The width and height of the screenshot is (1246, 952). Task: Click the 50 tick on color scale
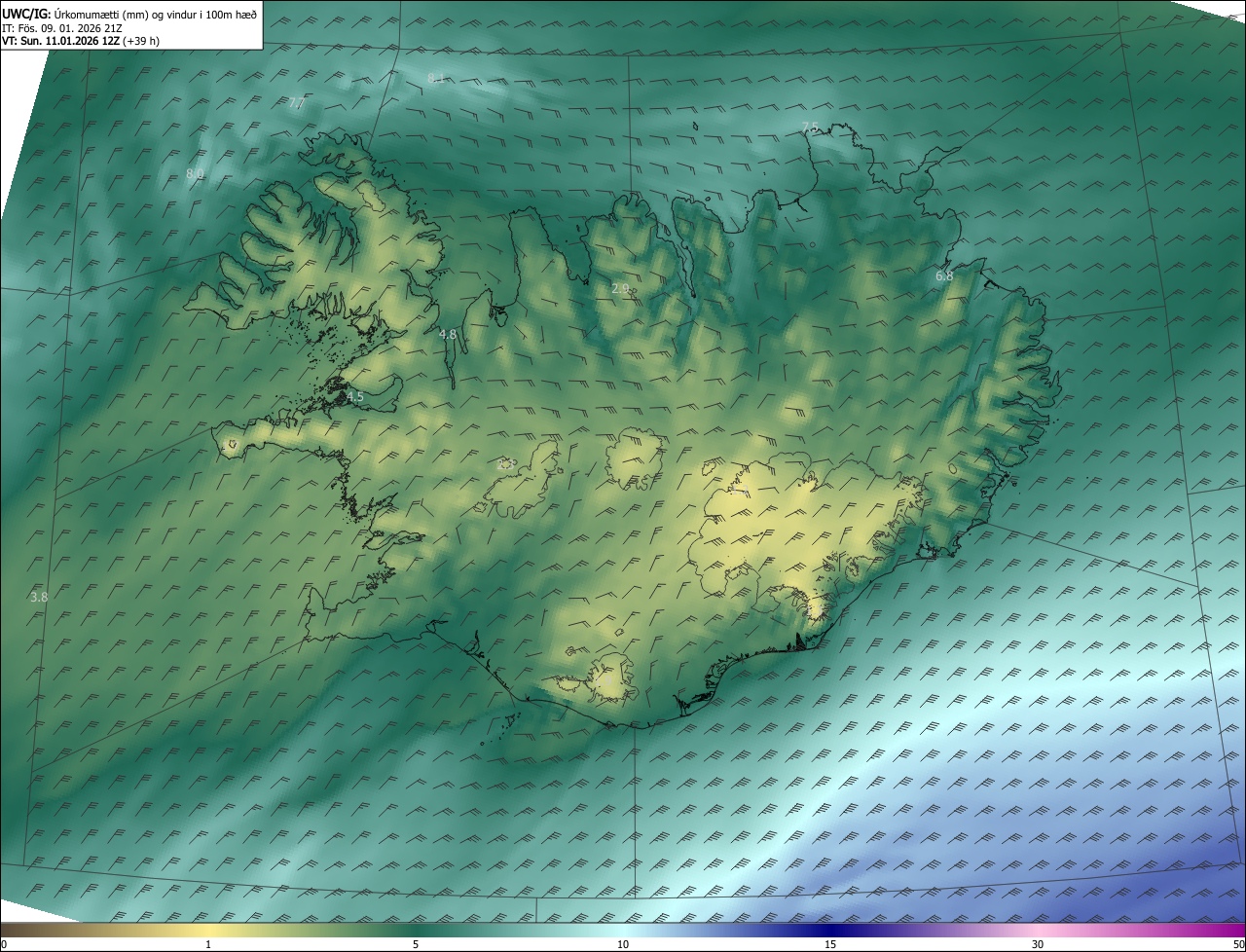[1238, 944]
